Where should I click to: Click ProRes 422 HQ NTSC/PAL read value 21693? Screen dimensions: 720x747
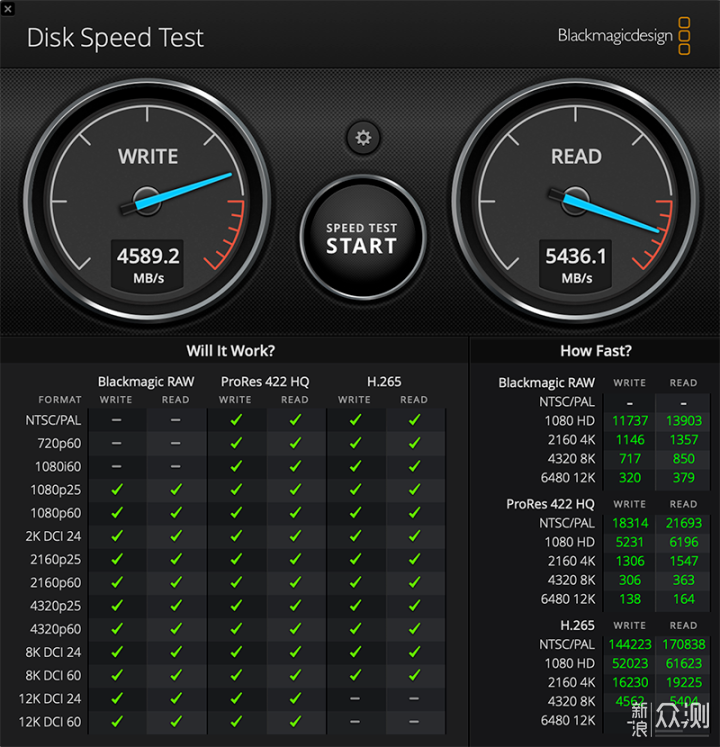click(684, 523)
